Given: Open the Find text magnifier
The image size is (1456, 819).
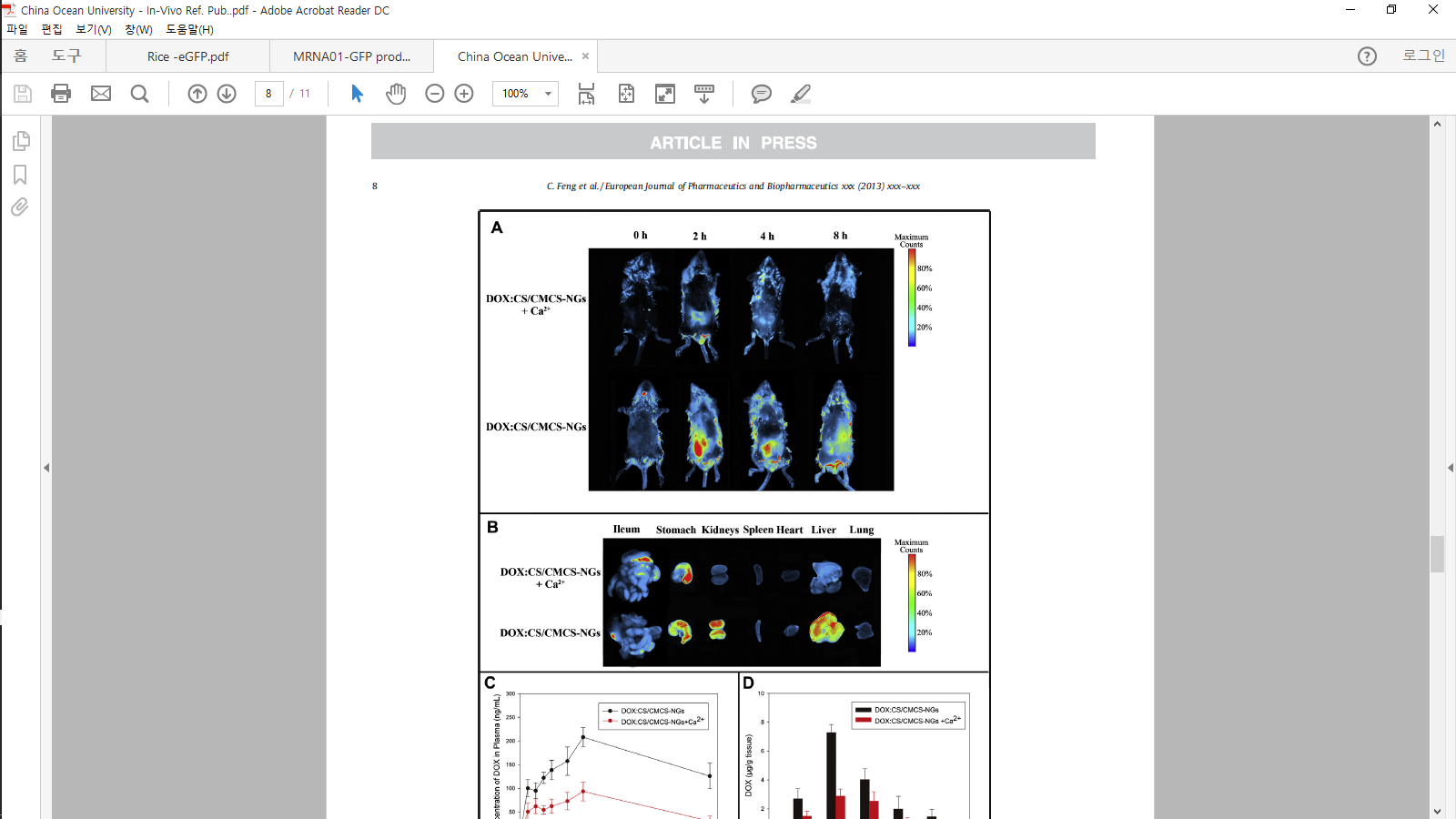Looking at the screenshot, I should (139, 94).
